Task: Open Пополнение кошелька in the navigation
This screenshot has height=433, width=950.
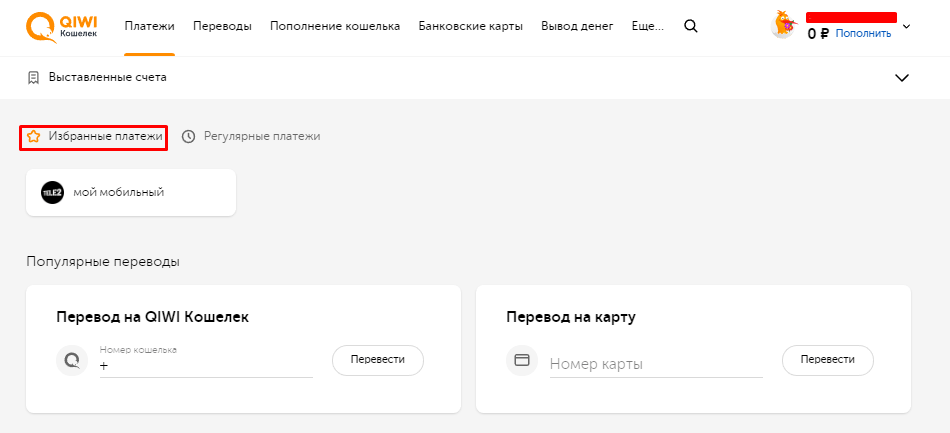Action: pos(335,26)
